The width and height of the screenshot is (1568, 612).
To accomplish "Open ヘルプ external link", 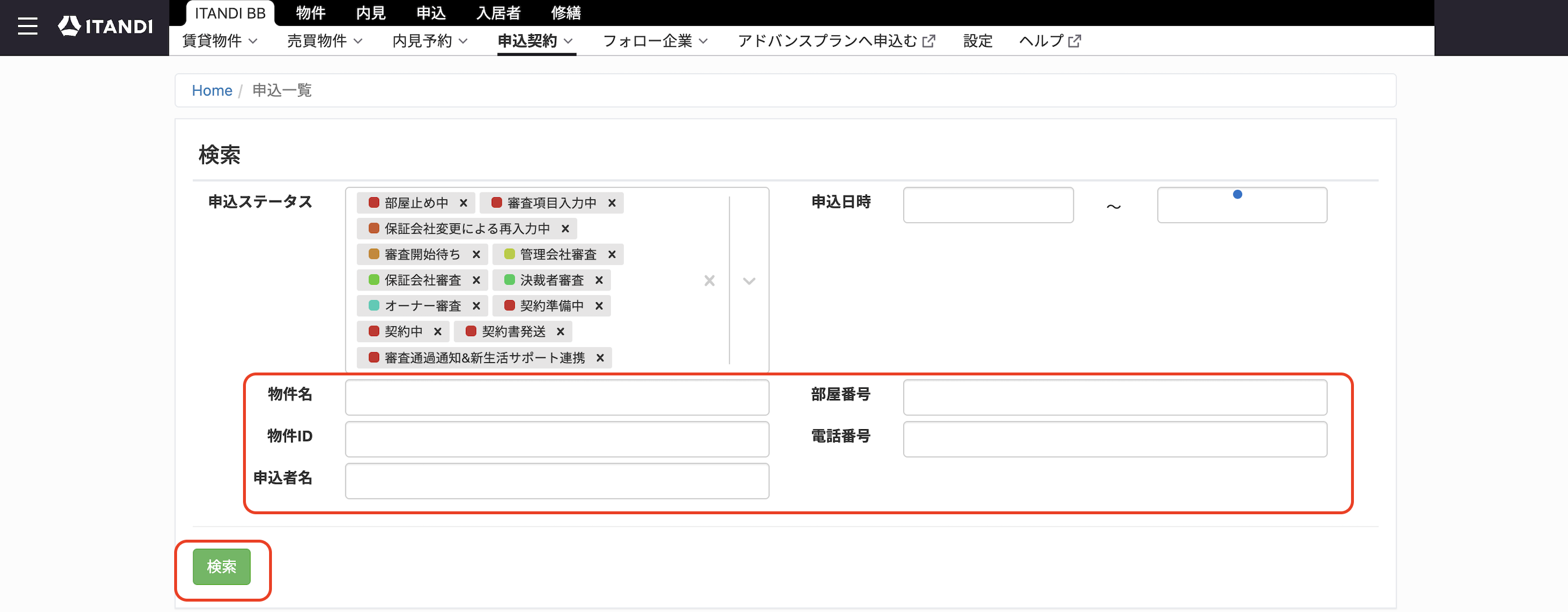I will pyautogui.click(x=1050, y=40).
